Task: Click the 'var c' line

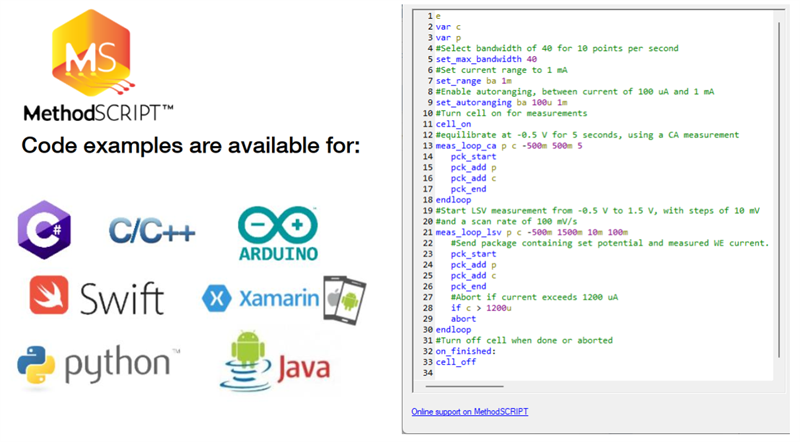Action: (448, 27)
